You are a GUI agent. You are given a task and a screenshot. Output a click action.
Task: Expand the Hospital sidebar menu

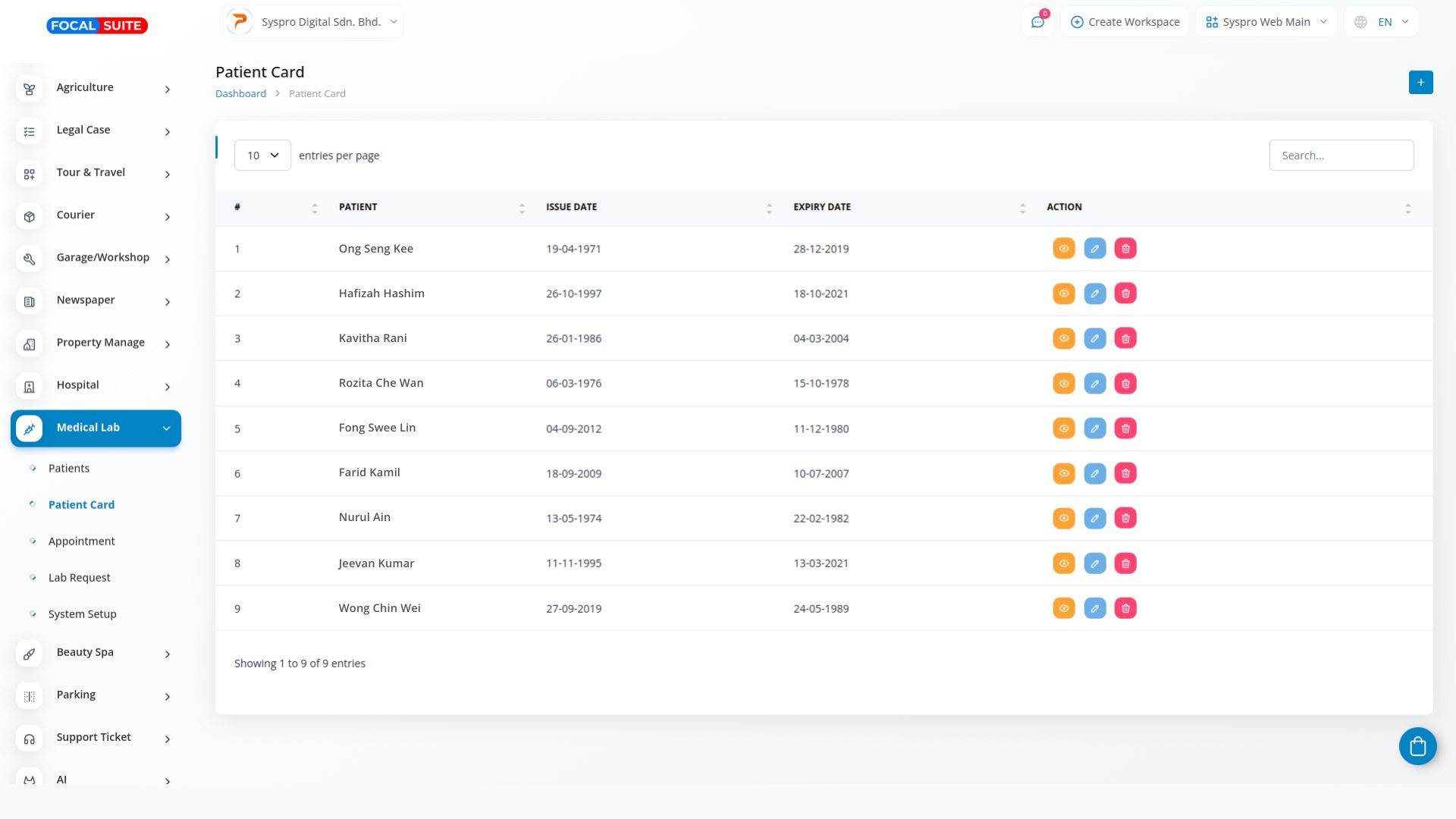coord(96,385)
